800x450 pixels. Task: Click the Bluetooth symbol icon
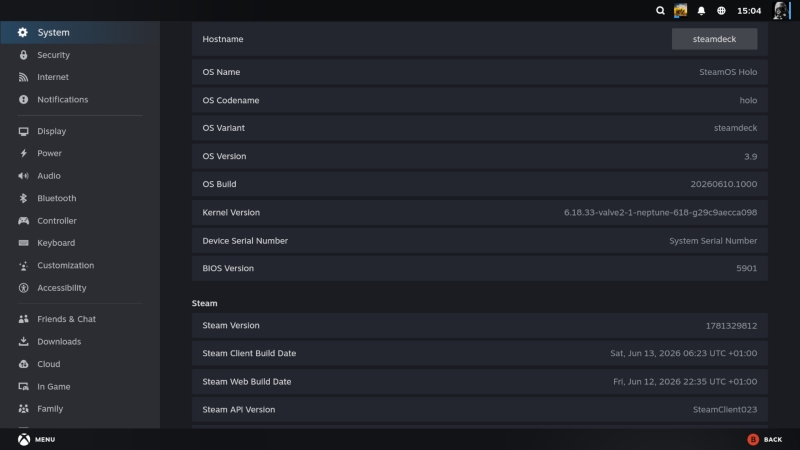(23, 198)
